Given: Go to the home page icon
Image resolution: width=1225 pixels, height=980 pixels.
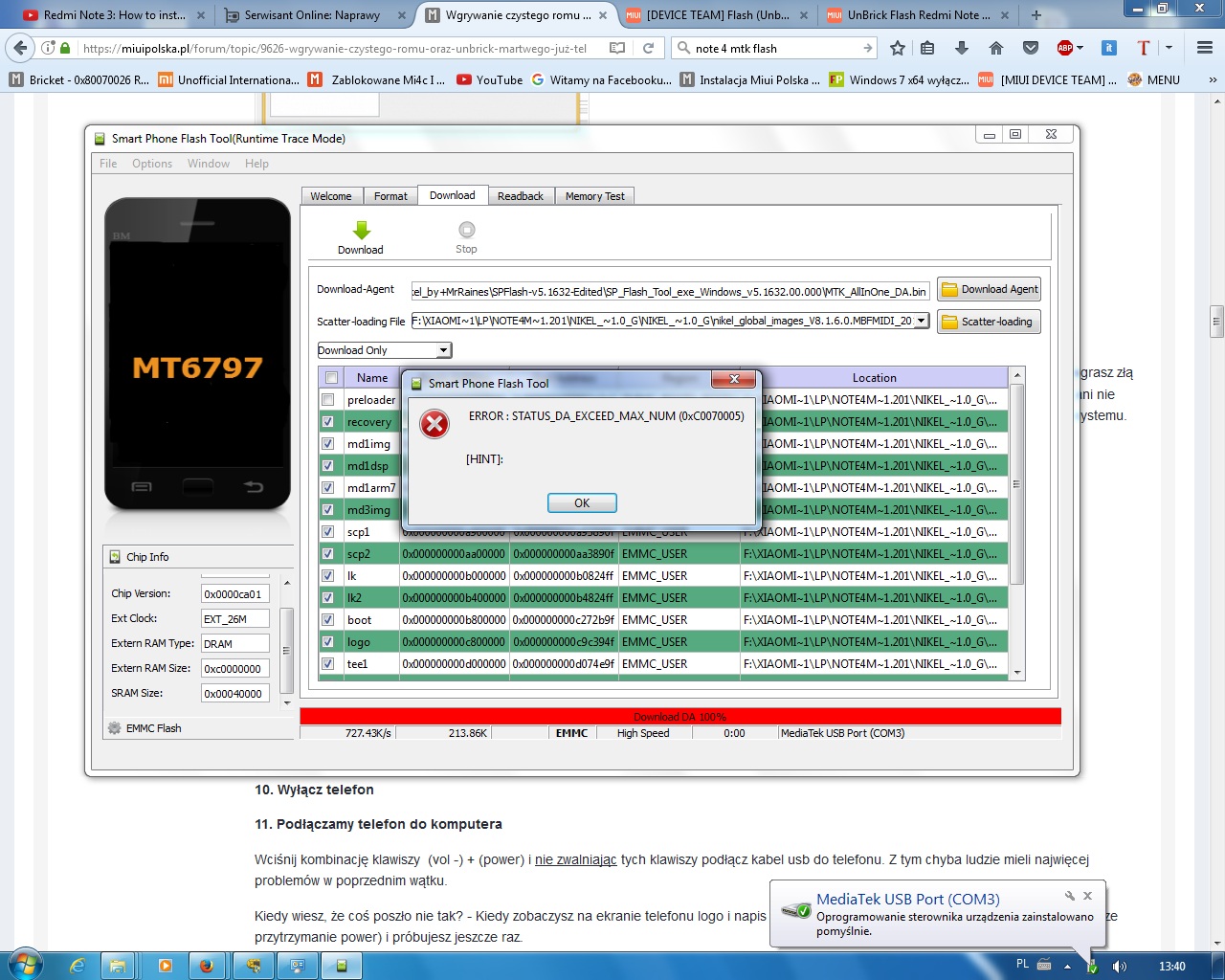Looking at the screenshot, I should coord(996,48).
